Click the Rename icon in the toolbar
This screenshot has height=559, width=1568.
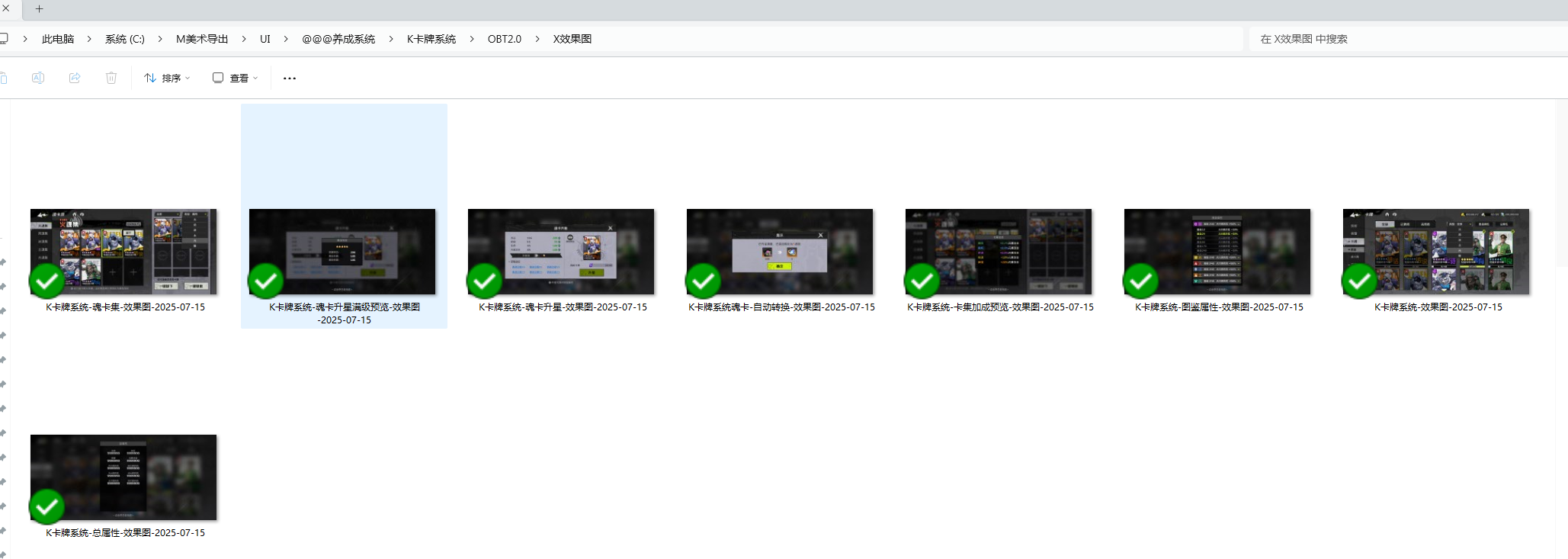38,78
